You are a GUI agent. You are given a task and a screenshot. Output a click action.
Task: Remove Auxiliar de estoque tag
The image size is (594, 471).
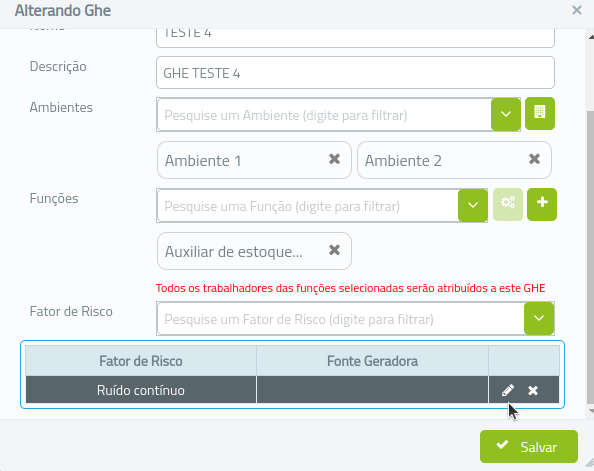pos(334,250)
